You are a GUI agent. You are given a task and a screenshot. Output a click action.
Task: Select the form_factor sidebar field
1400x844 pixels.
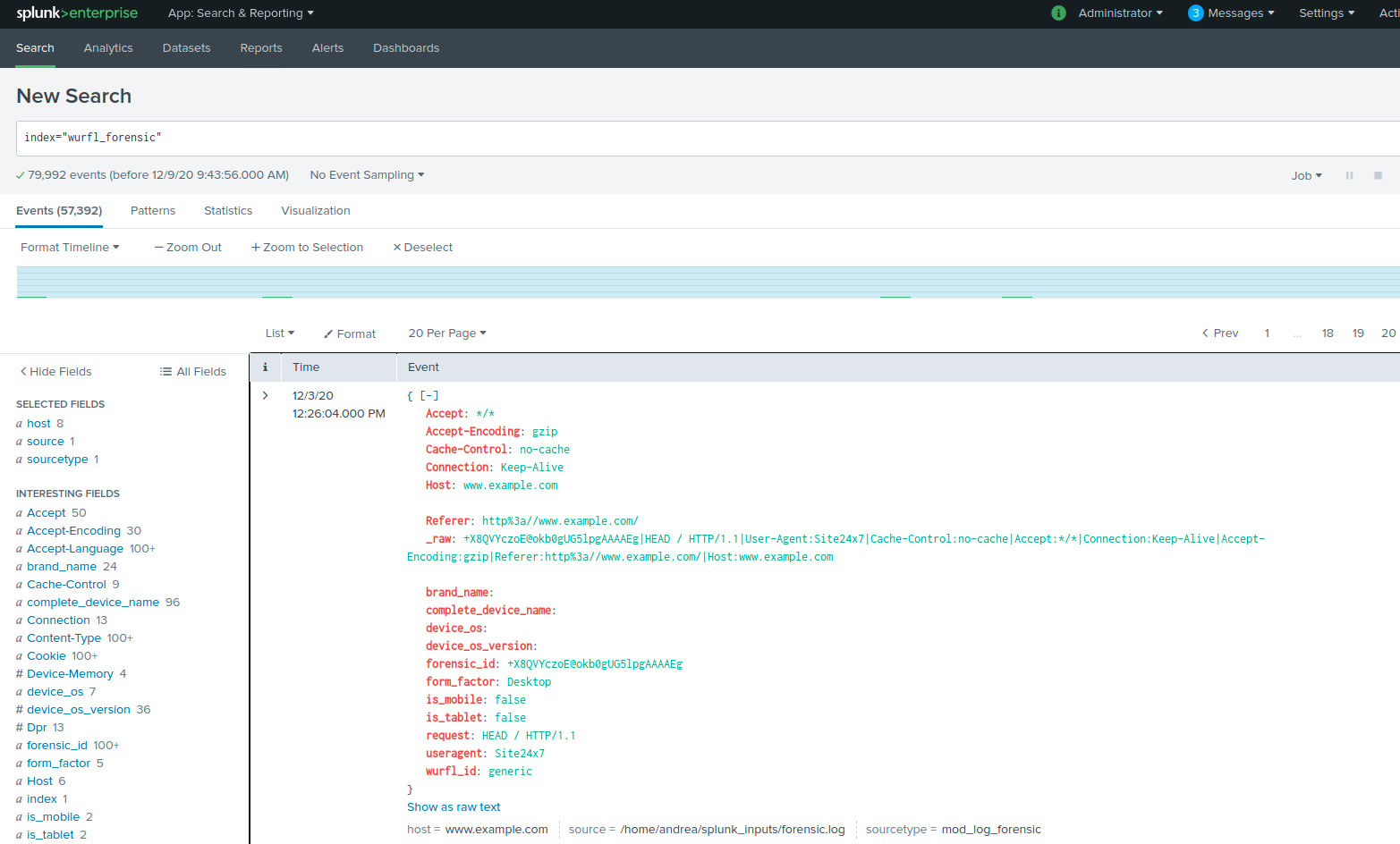59,764
